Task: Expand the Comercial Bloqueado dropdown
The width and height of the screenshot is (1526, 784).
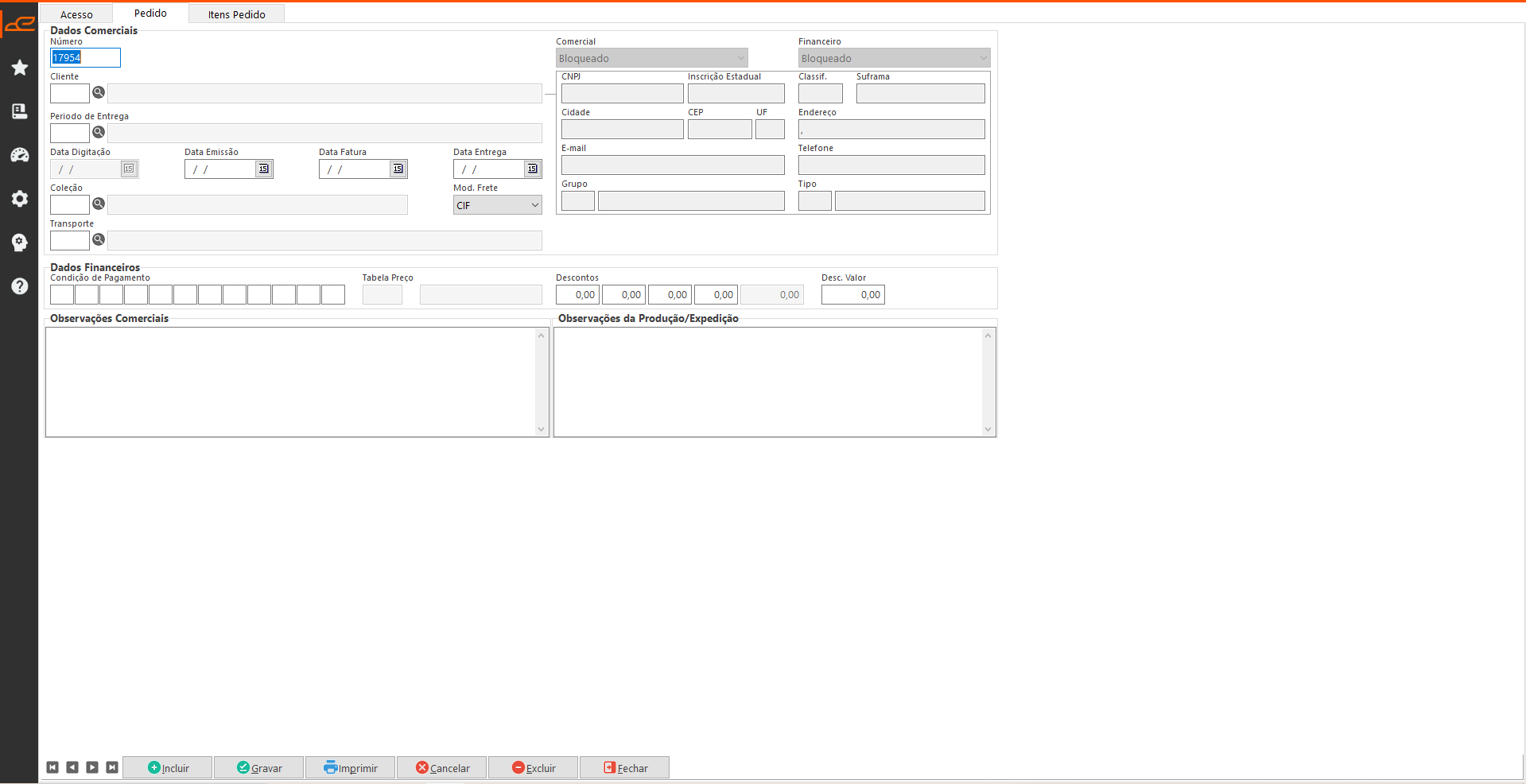Action: coord(740,58)
